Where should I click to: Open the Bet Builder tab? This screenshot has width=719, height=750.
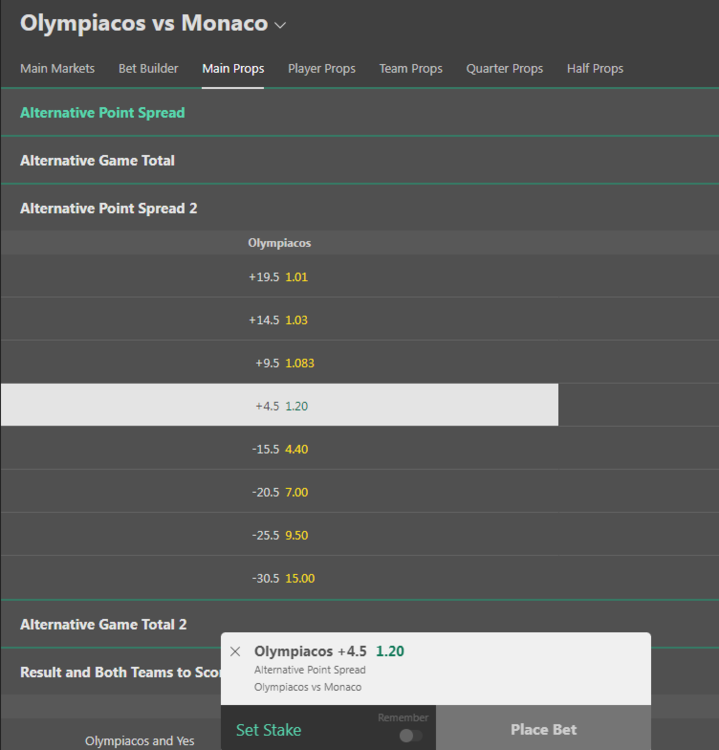148,69
